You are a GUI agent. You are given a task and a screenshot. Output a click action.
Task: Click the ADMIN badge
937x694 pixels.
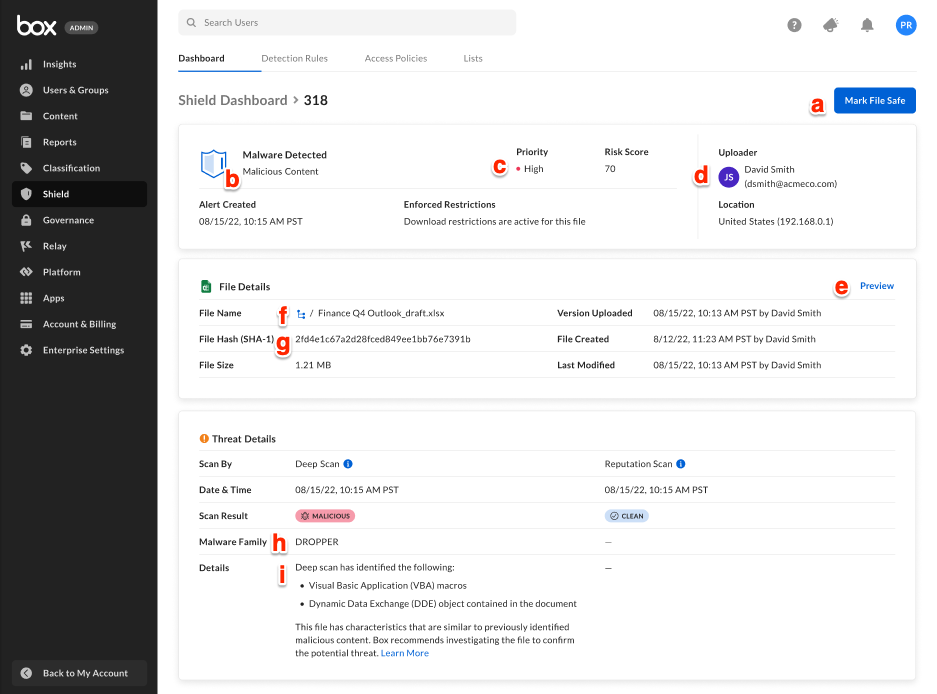point(81,27)
